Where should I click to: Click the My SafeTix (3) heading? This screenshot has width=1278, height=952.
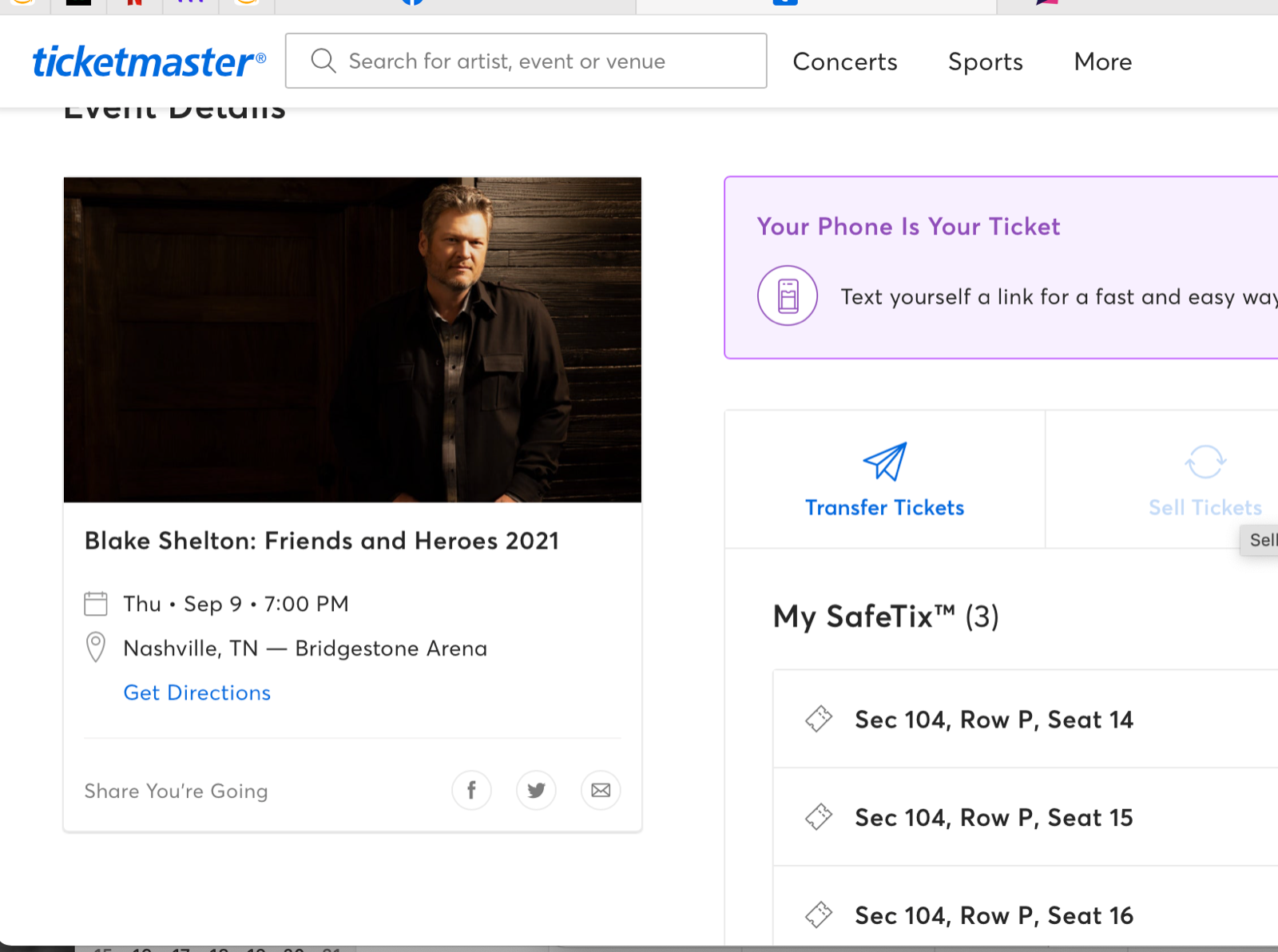coord(886,617)
